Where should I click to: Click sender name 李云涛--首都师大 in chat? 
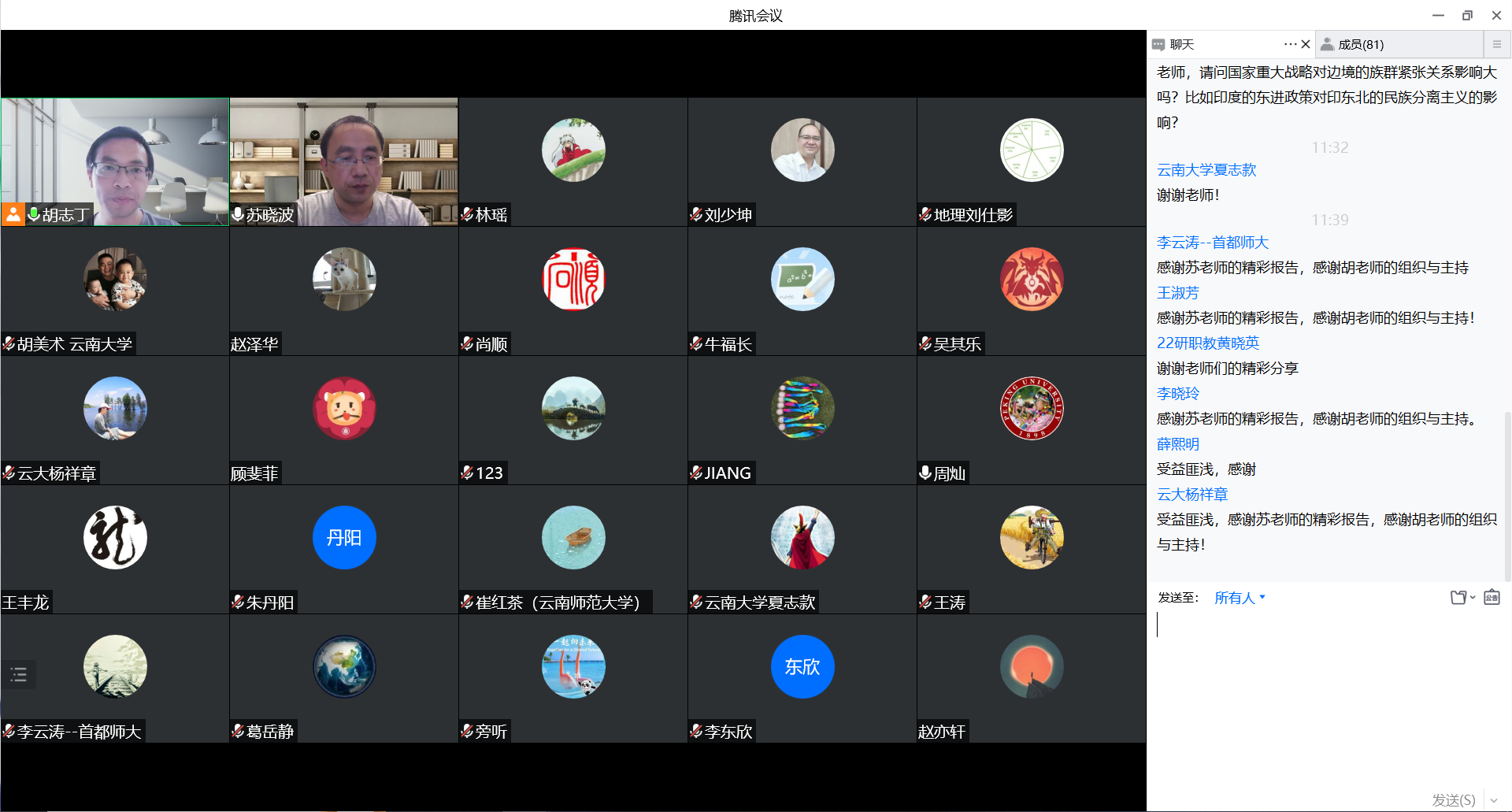(x=1212, y=243)
